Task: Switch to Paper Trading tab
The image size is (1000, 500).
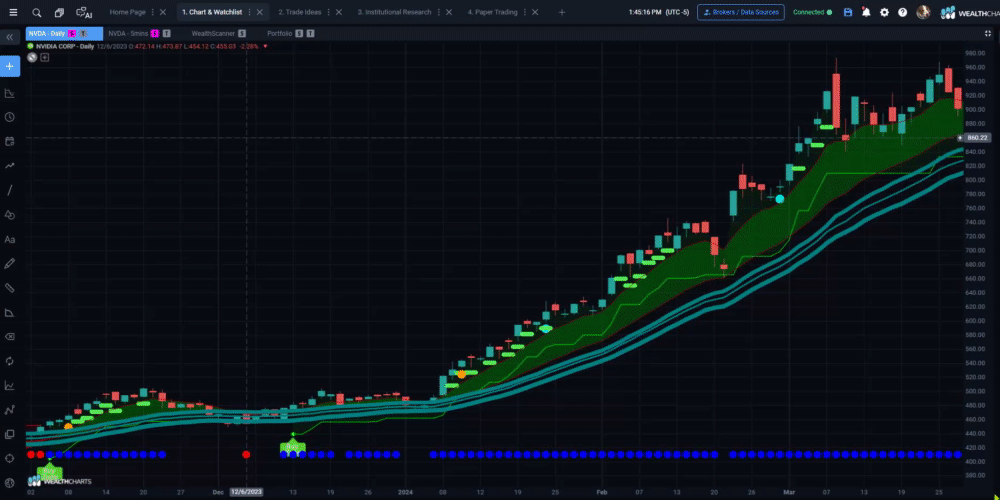Action: pos(492,12)
